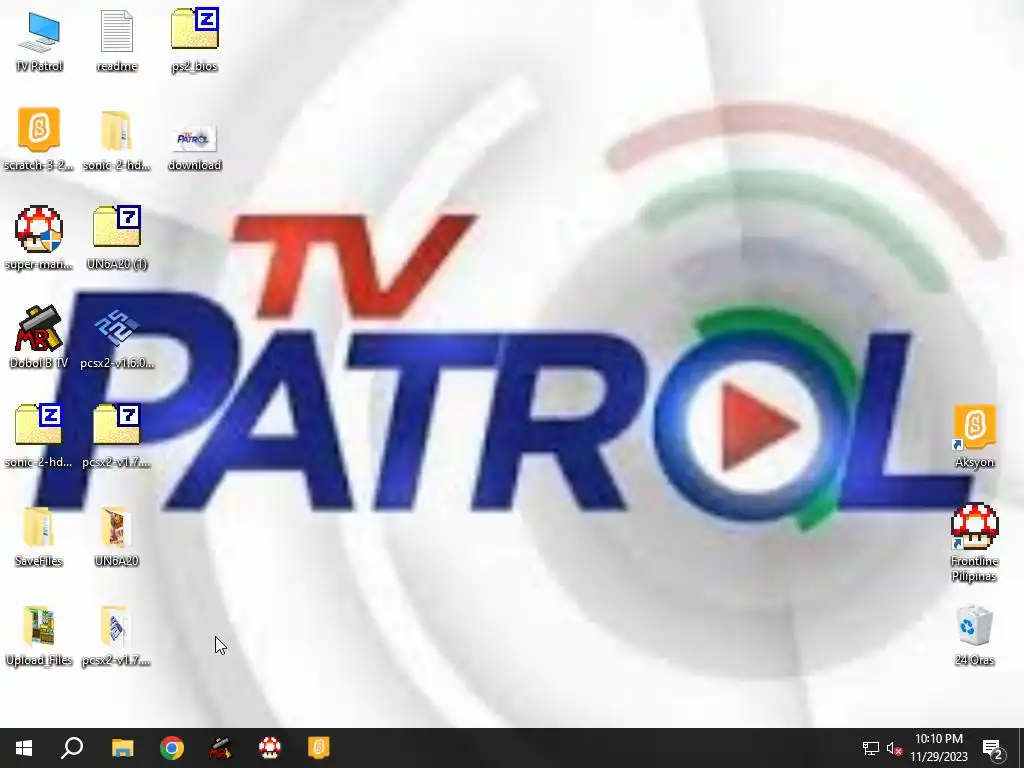Screen dimensions: 1024x768
Task: Open the Windows Start menu
Action: [x=24, y=748]
